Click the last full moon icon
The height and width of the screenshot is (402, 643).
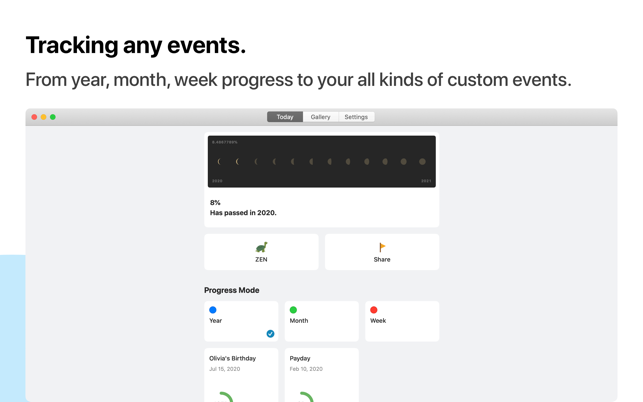pyautogui.click(x=422, y=161)
